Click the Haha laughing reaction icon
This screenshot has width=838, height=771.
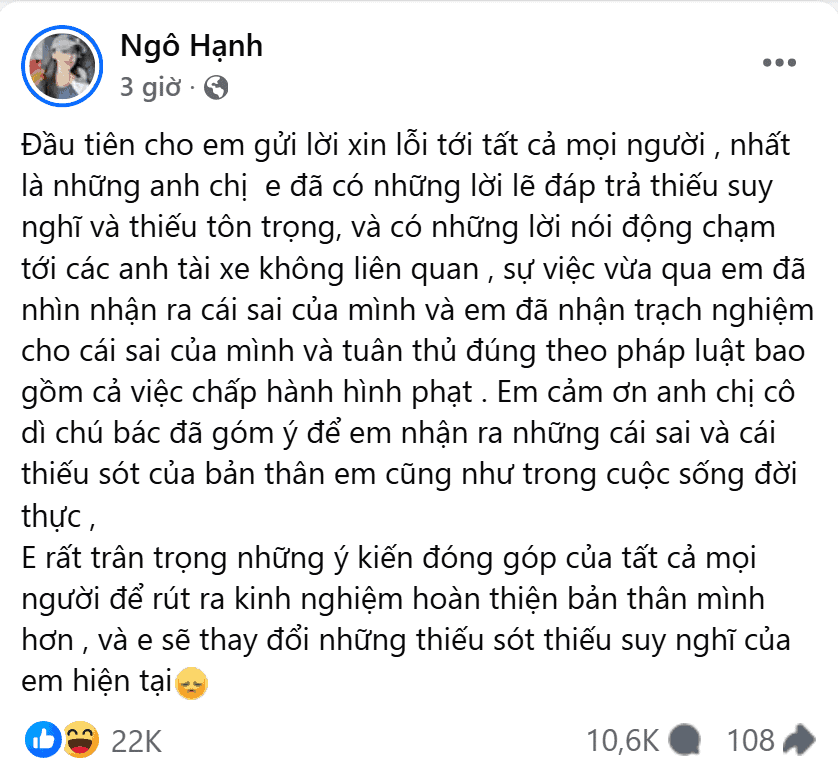point(78,741)
